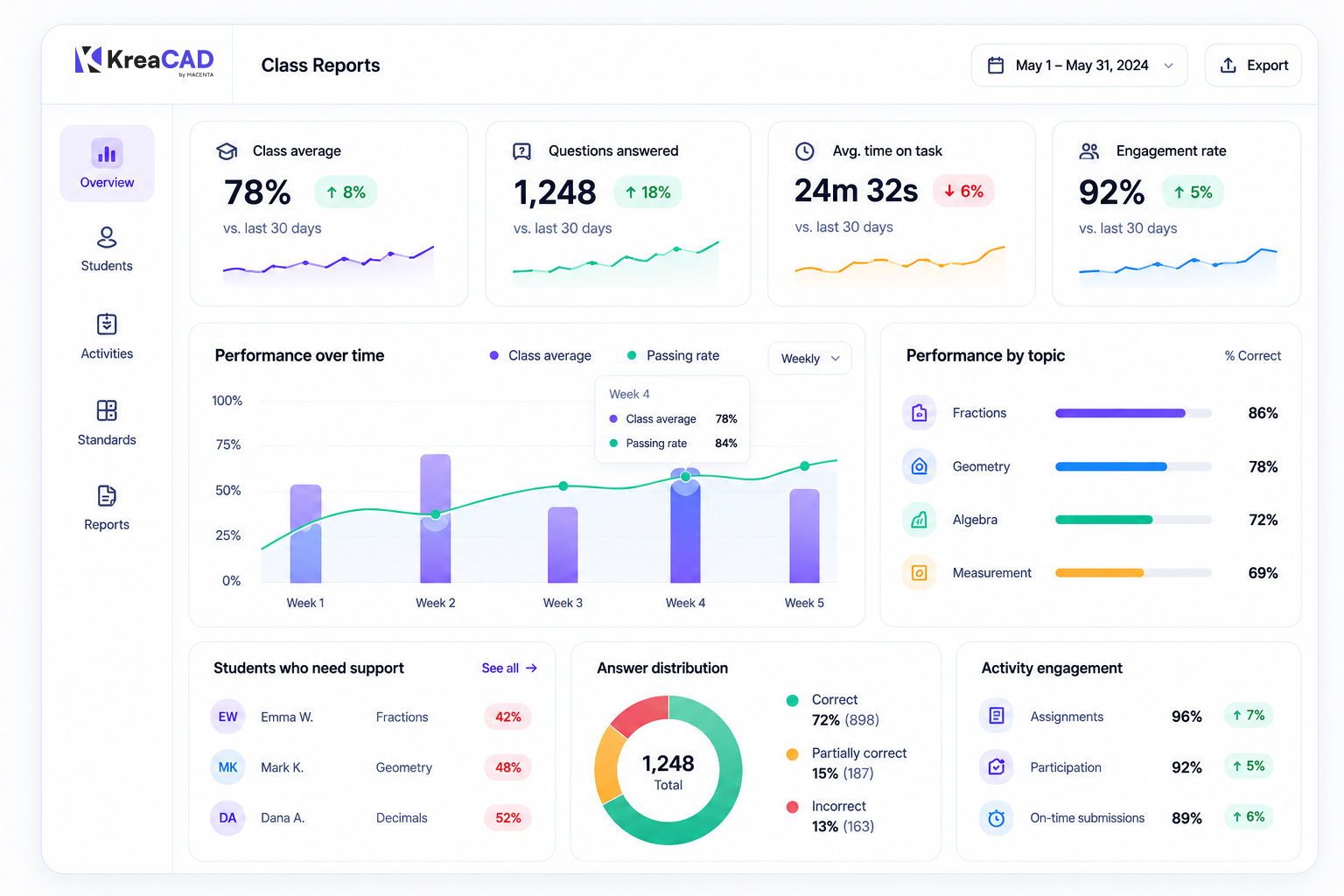
Task: Open the Weekly interval dropdown
Action: tap(809, 358)
